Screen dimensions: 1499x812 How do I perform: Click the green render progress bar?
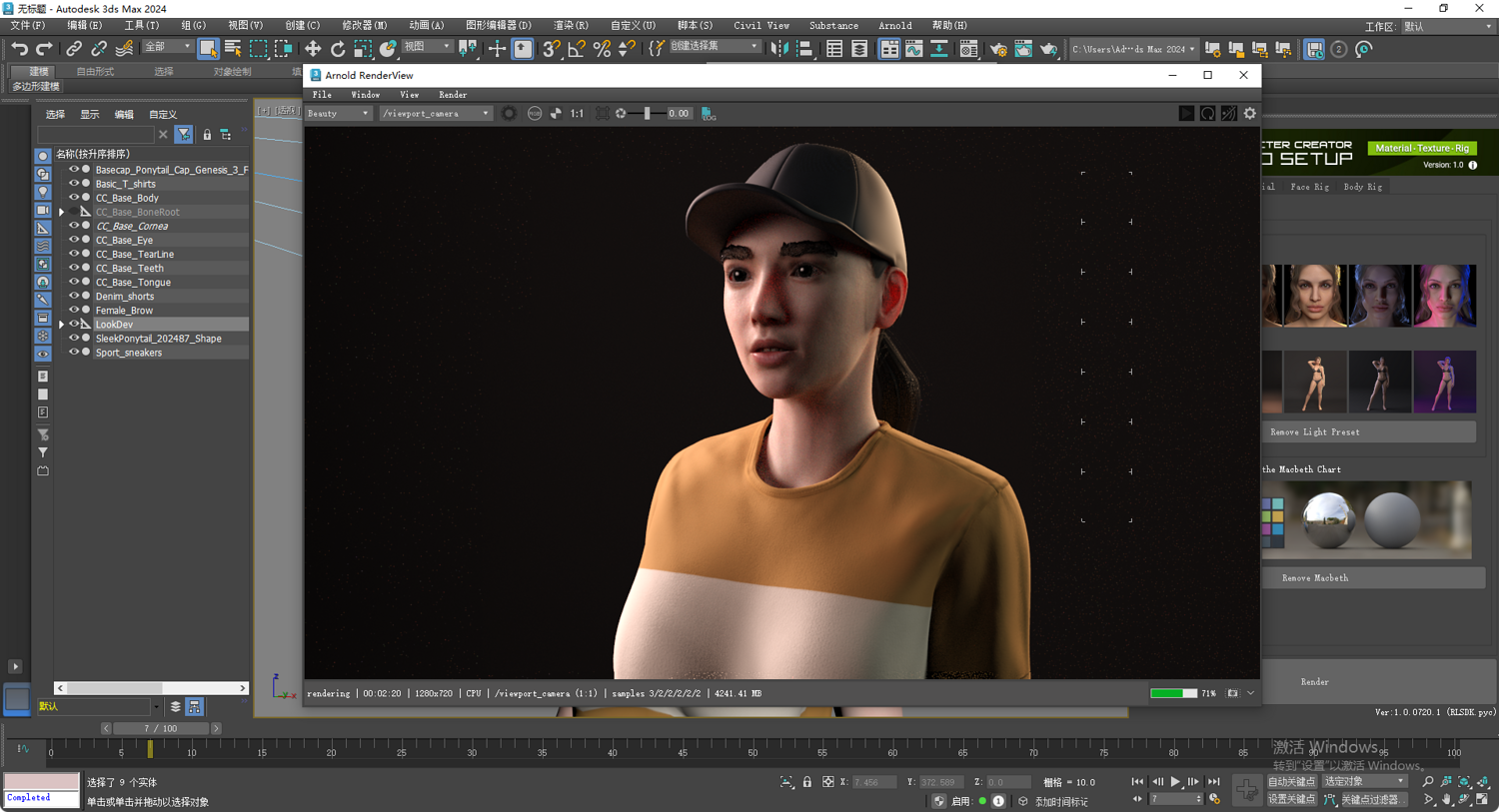1173,693
